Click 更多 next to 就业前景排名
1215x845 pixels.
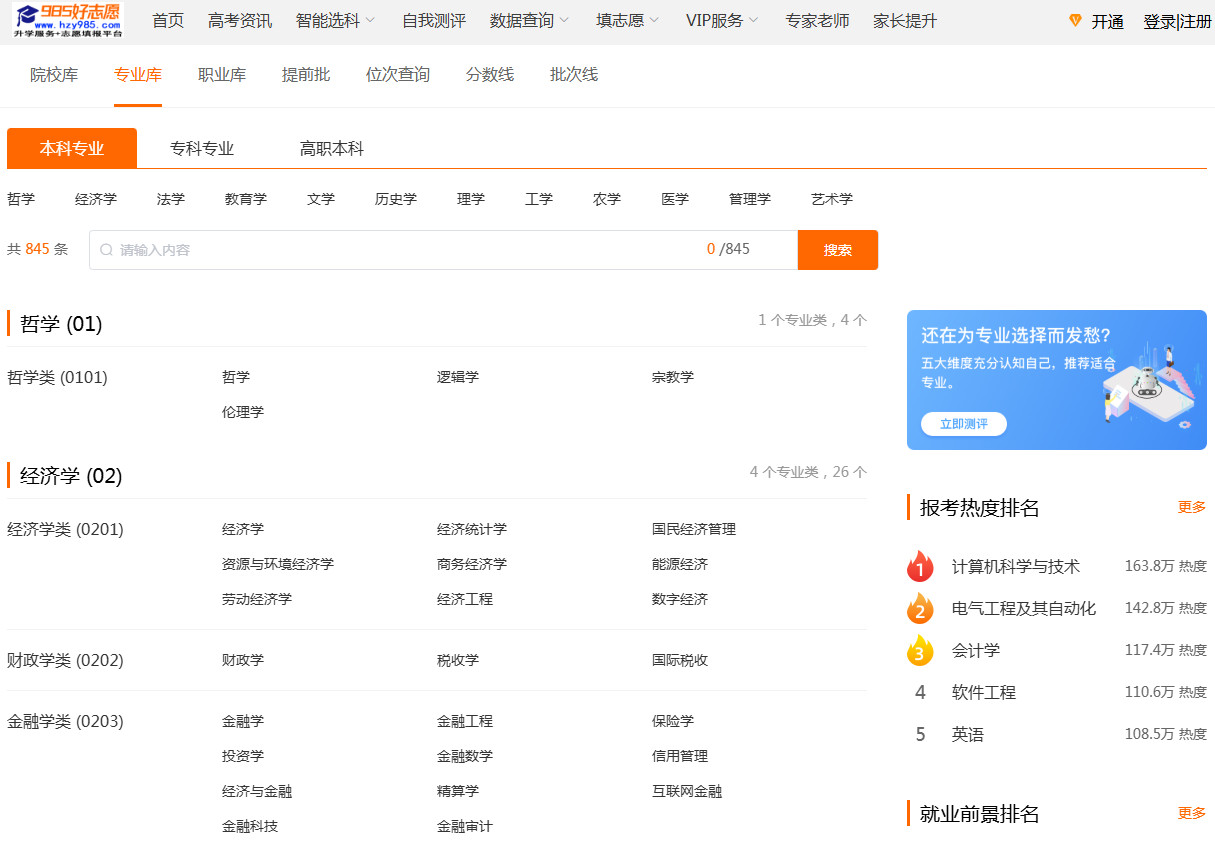1192,813
